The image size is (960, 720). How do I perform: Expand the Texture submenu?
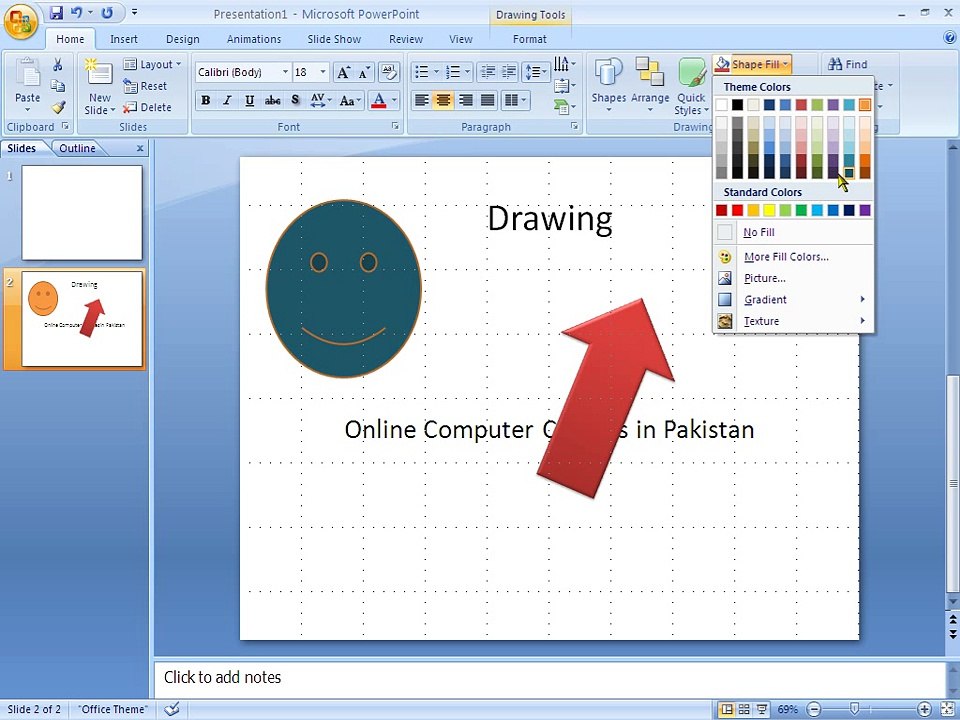click(x=793, y=321)
